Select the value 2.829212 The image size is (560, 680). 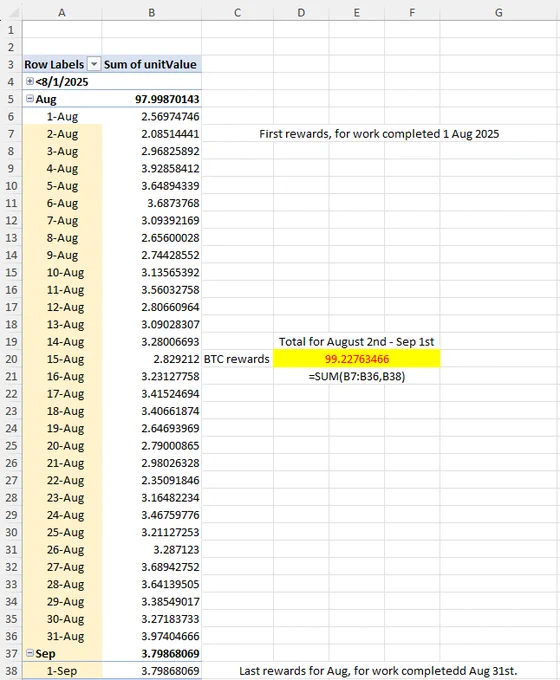pyautogui.click(x=176, y=359)
